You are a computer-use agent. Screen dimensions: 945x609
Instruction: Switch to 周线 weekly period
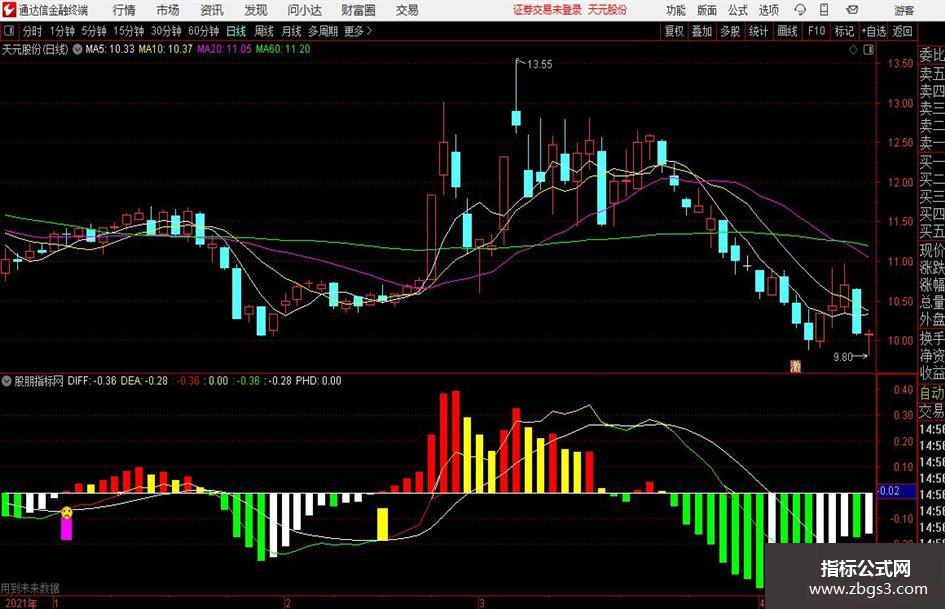coord(264,31)
